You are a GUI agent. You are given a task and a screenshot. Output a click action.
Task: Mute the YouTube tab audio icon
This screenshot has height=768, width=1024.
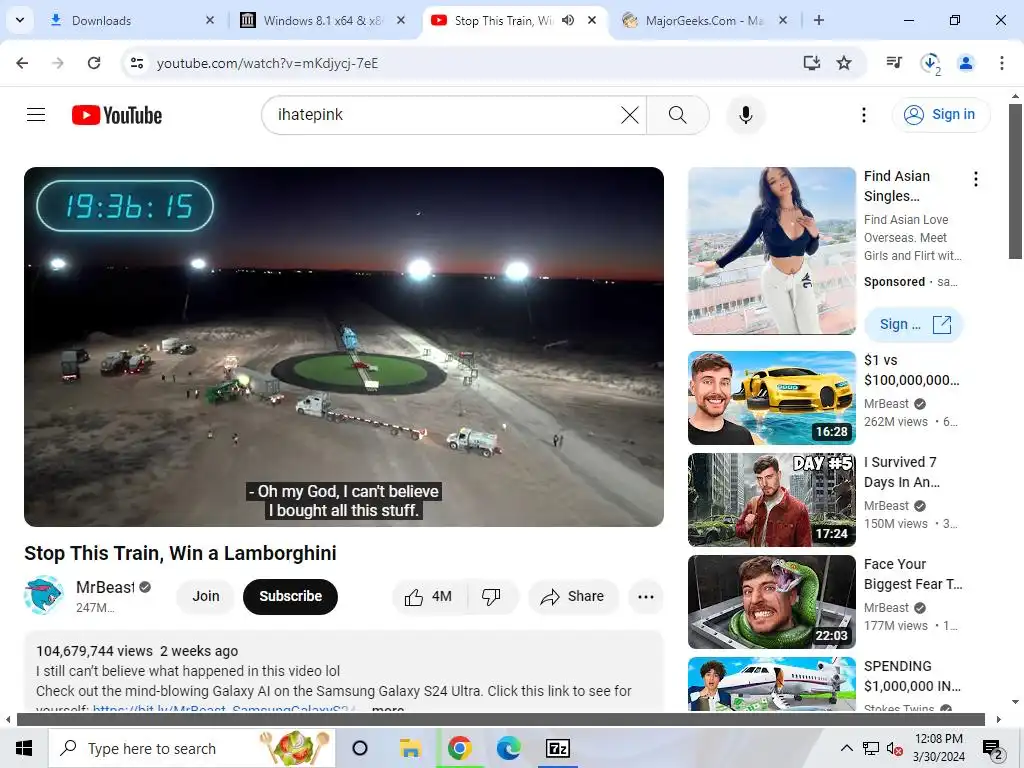tap(568, 20)
